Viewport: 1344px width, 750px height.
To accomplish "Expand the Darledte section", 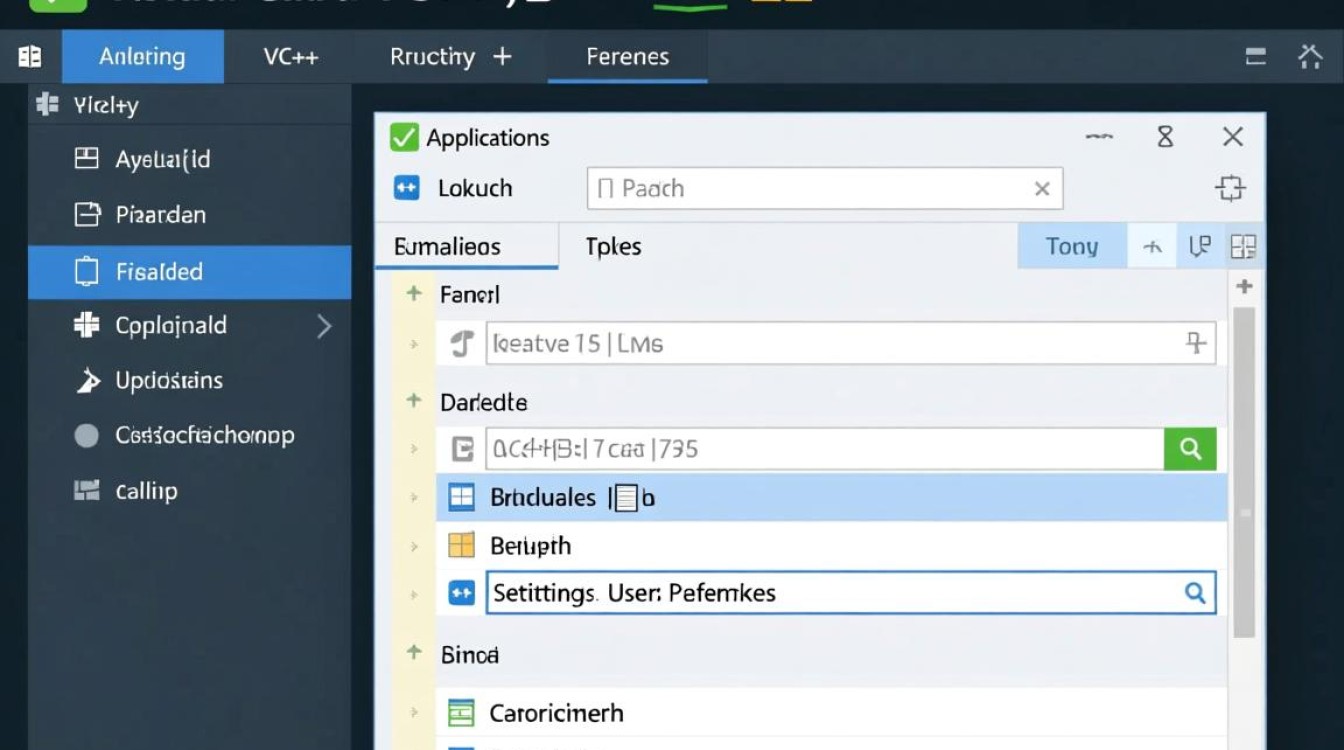I will (x=414, y=401).
